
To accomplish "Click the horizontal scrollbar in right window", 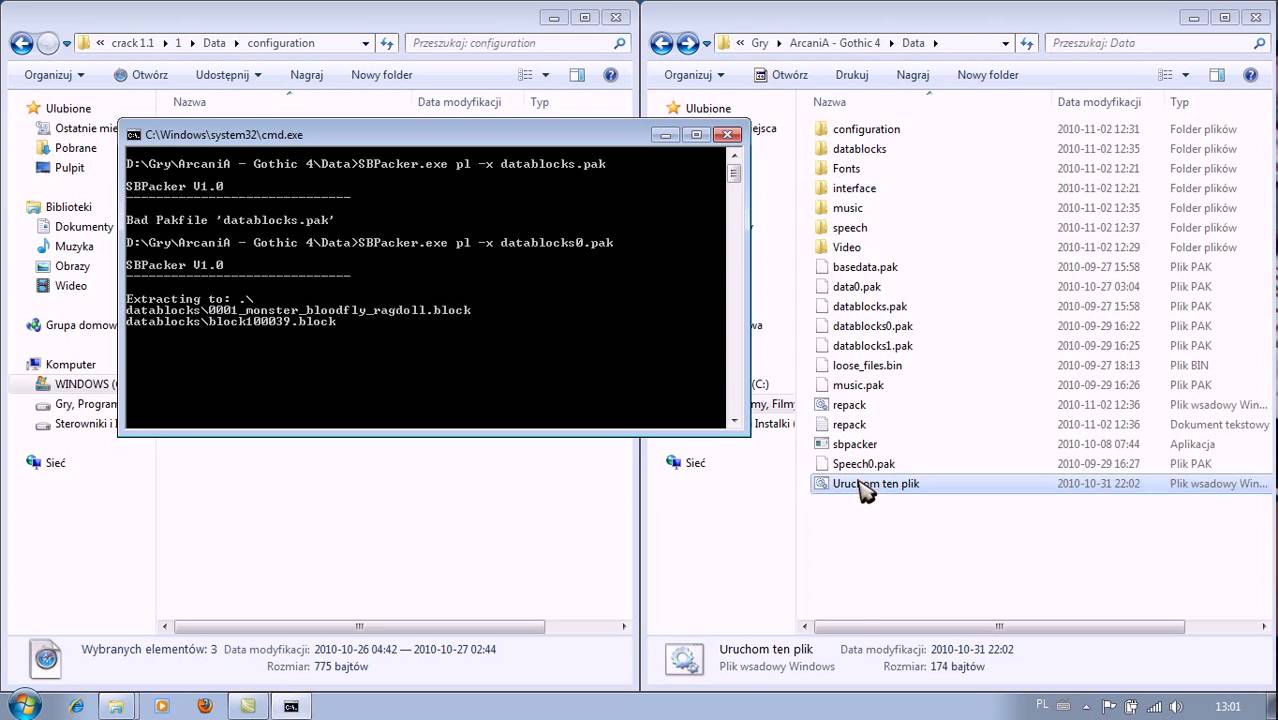I will [998, 627].
